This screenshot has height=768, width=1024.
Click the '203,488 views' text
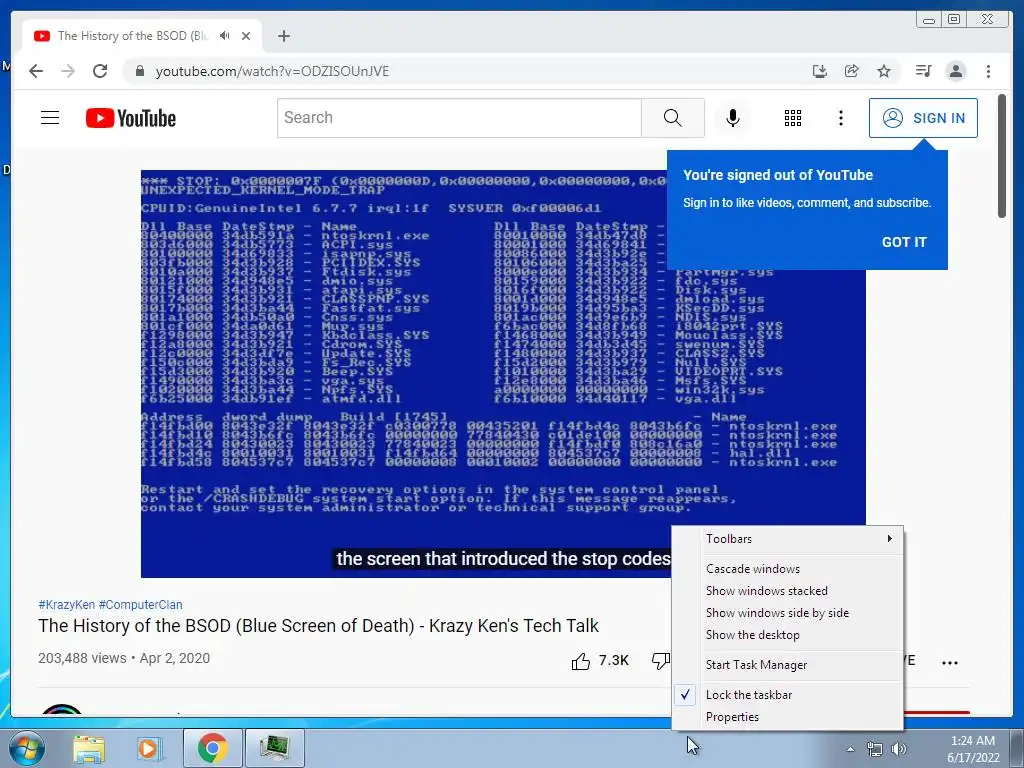click(x=82, y=658)
